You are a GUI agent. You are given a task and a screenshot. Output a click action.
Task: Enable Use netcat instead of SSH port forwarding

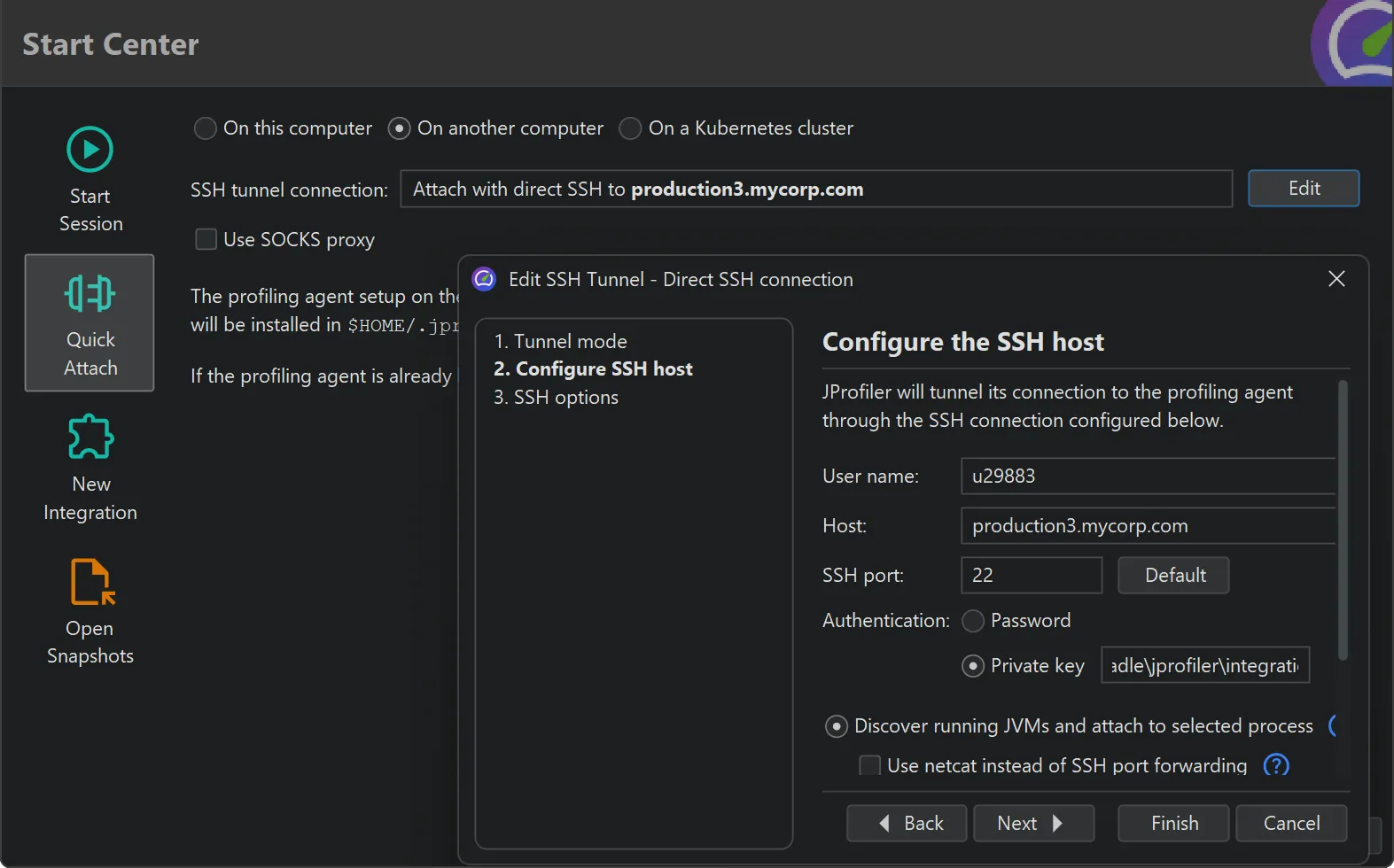[1053, 765]
